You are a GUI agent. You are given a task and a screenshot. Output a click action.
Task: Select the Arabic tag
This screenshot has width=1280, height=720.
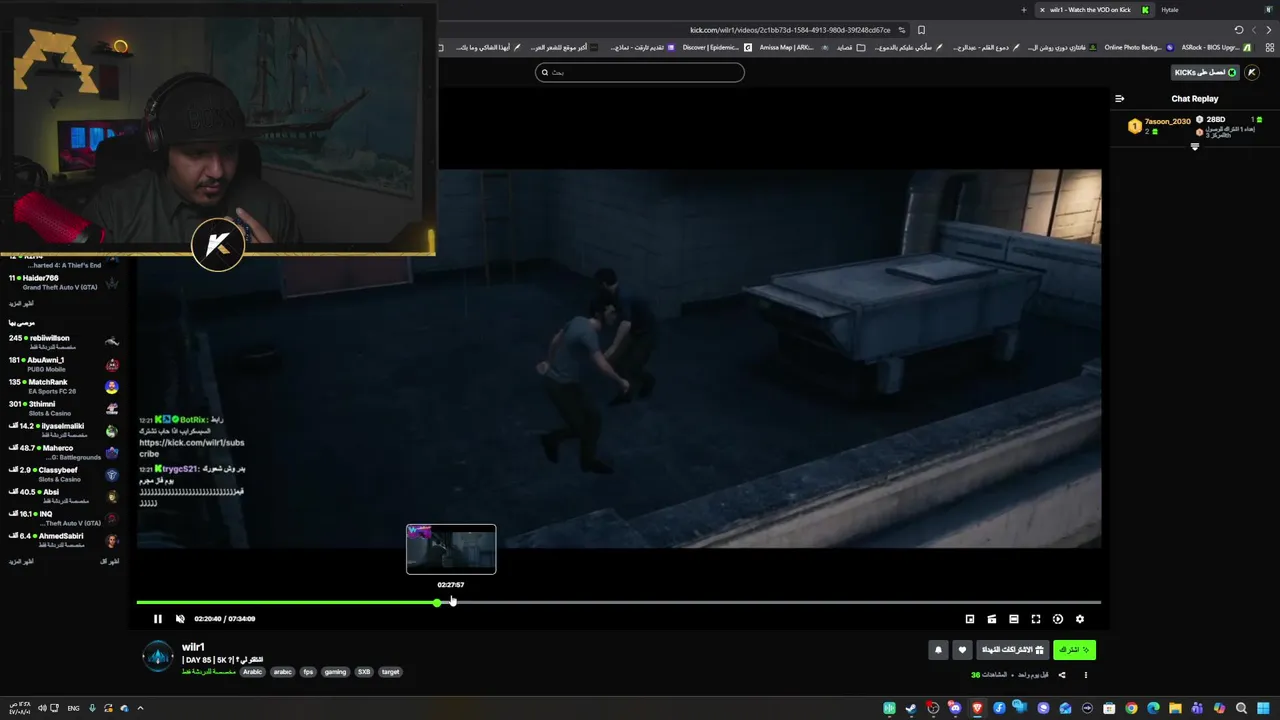[x=253, y=672]
